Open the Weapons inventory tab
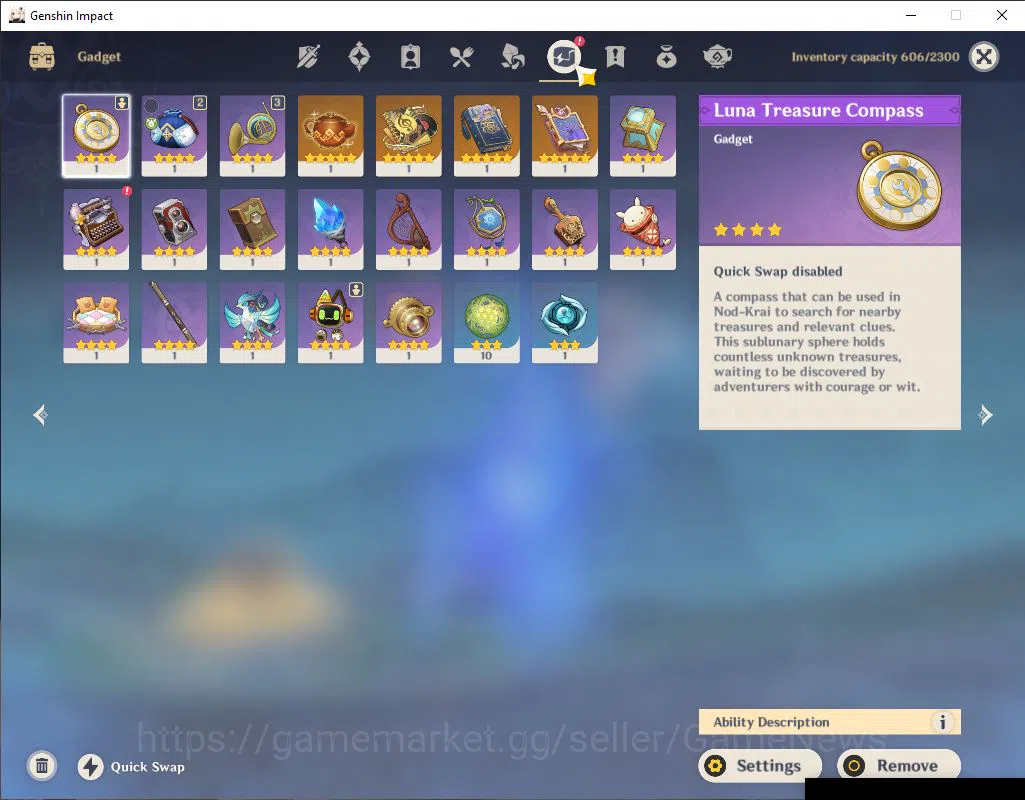Viewport: 1025px width, 800px height. point(309,57)
